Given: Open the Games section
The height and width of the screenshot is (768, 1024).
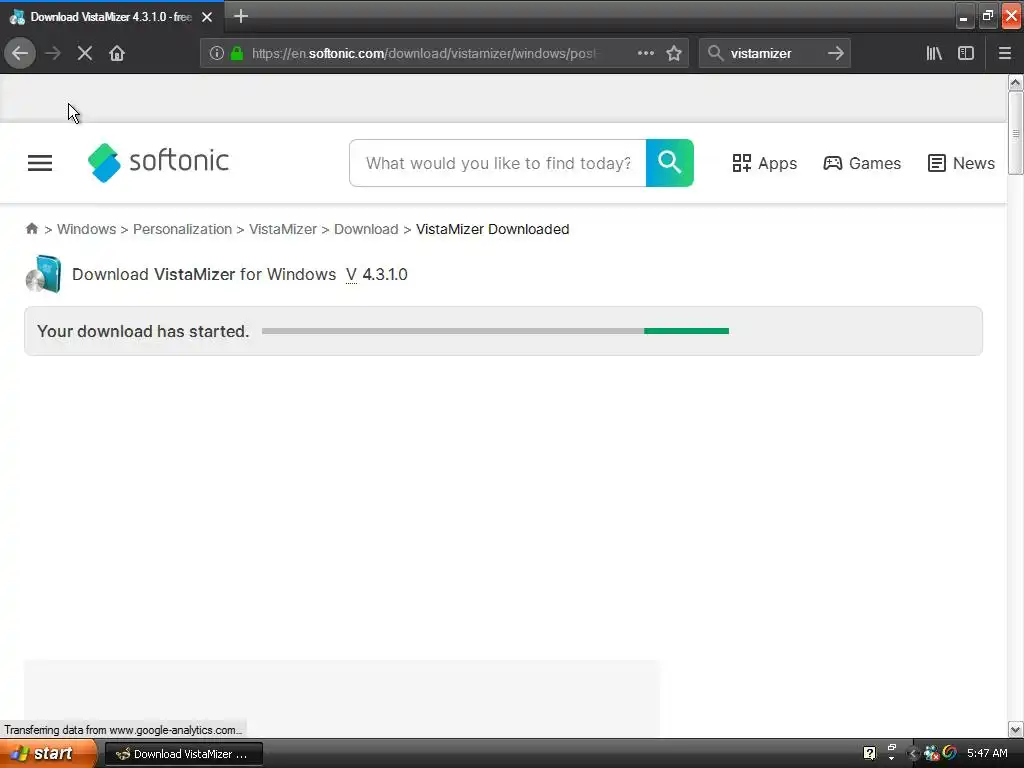Looking at the screenshot, I should pyautogui.click(x=862, y=163).
